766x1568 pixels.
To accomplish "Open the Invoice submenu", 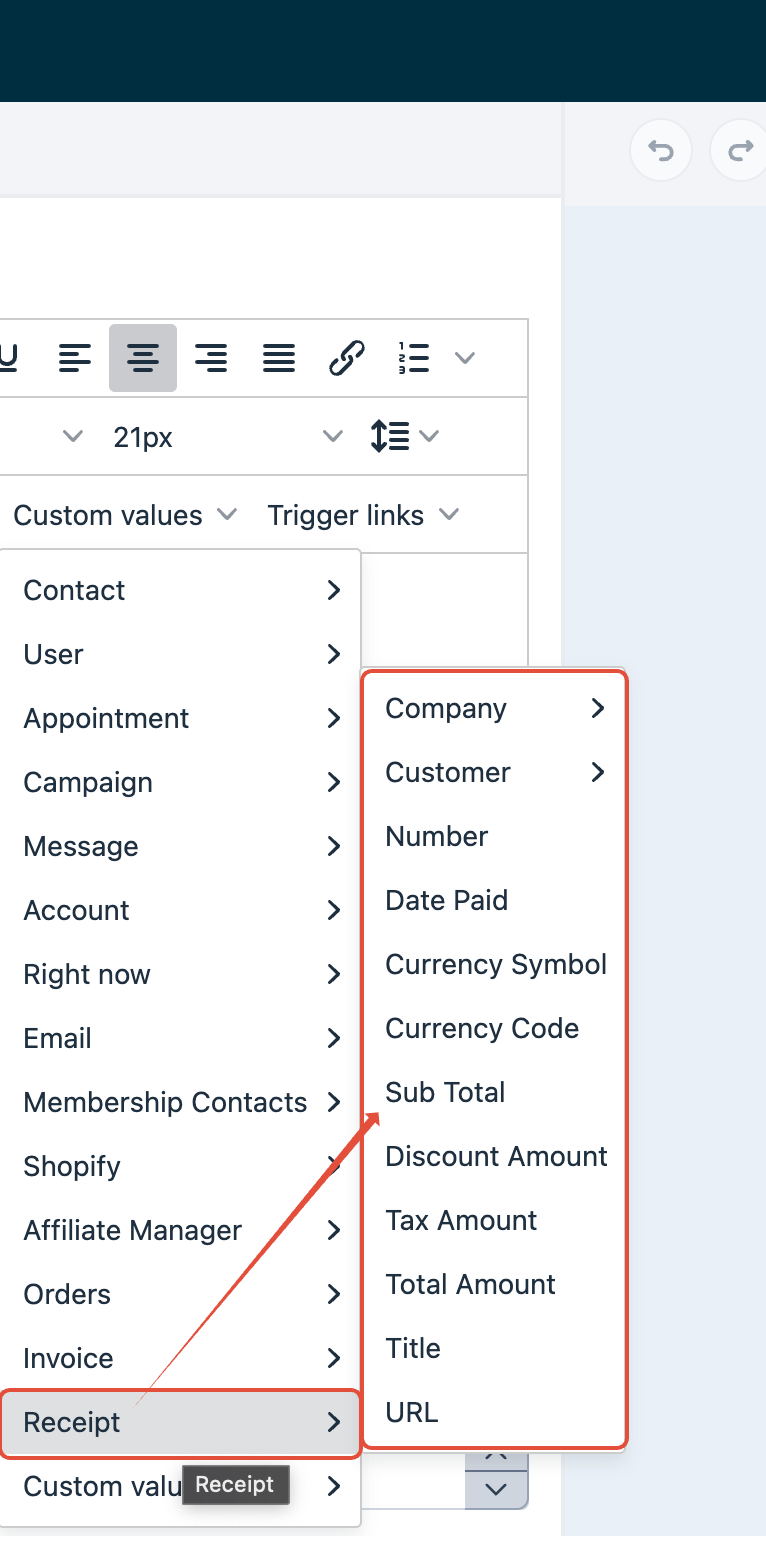I will [x=181, y=1358].
